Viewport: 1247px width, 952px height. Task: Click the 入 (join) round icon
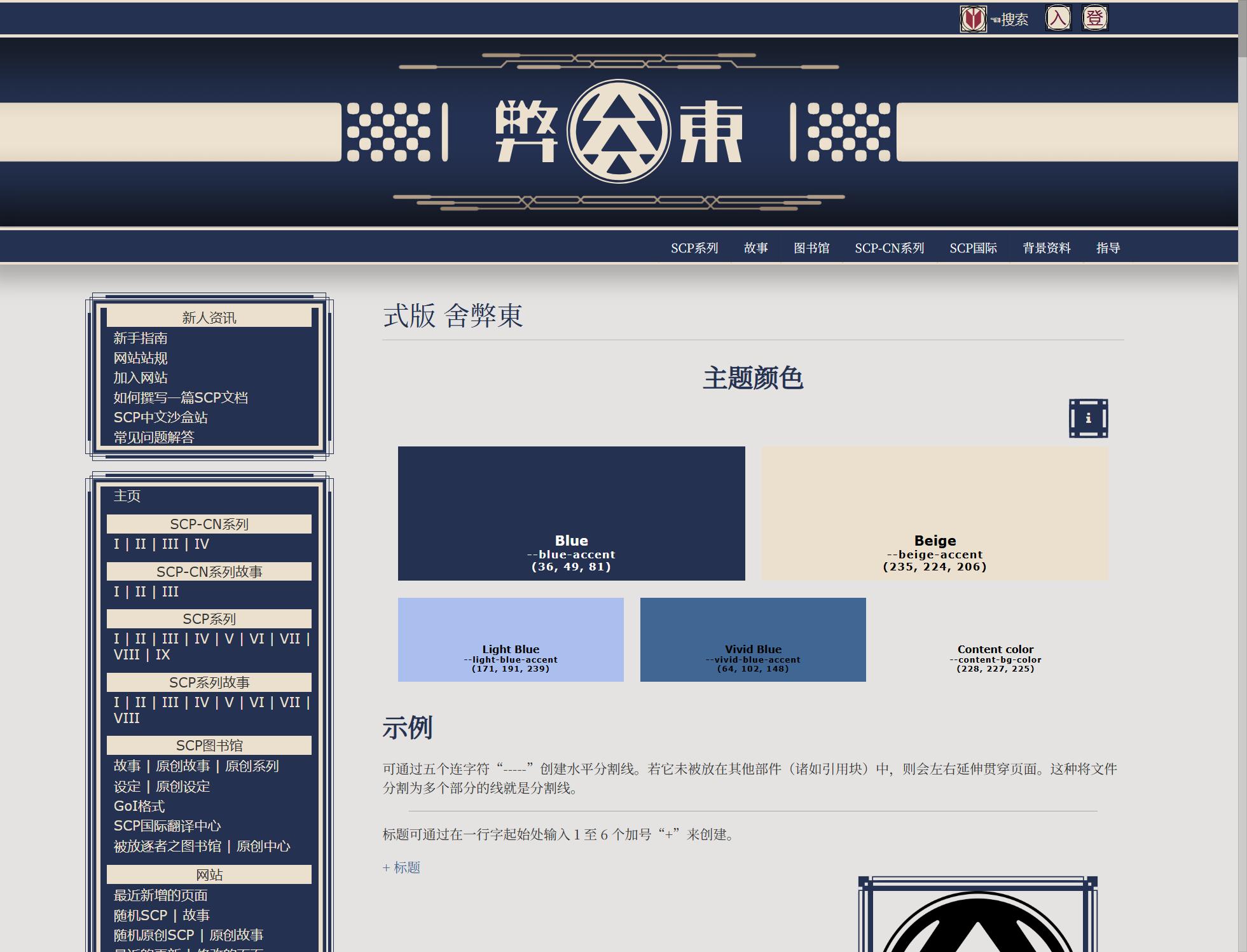tap(1058, 18)
